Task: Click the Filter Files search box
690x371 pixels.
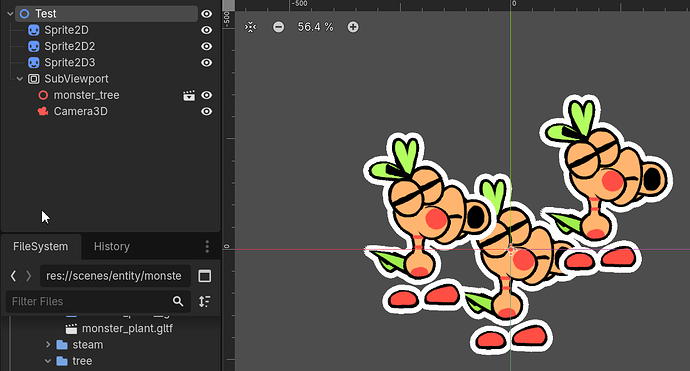Action: [x=98, y=301]
